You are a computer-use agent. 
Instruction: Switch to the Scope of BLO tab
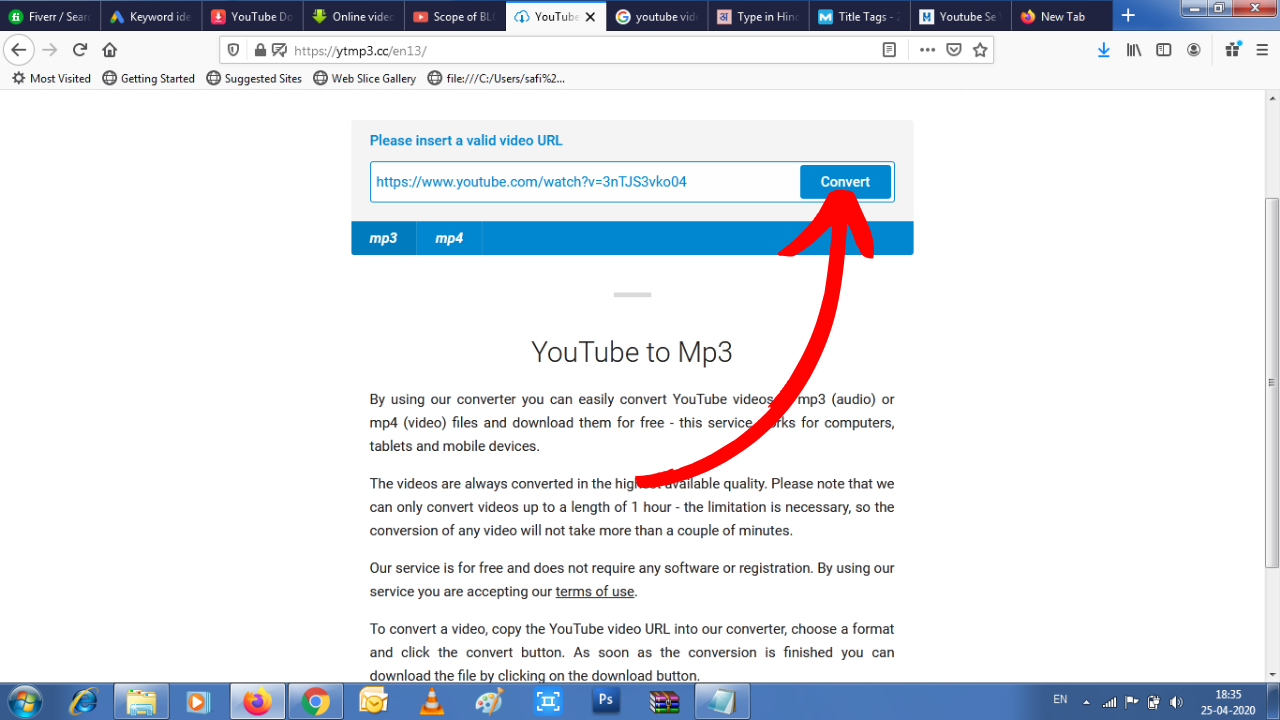454,16
